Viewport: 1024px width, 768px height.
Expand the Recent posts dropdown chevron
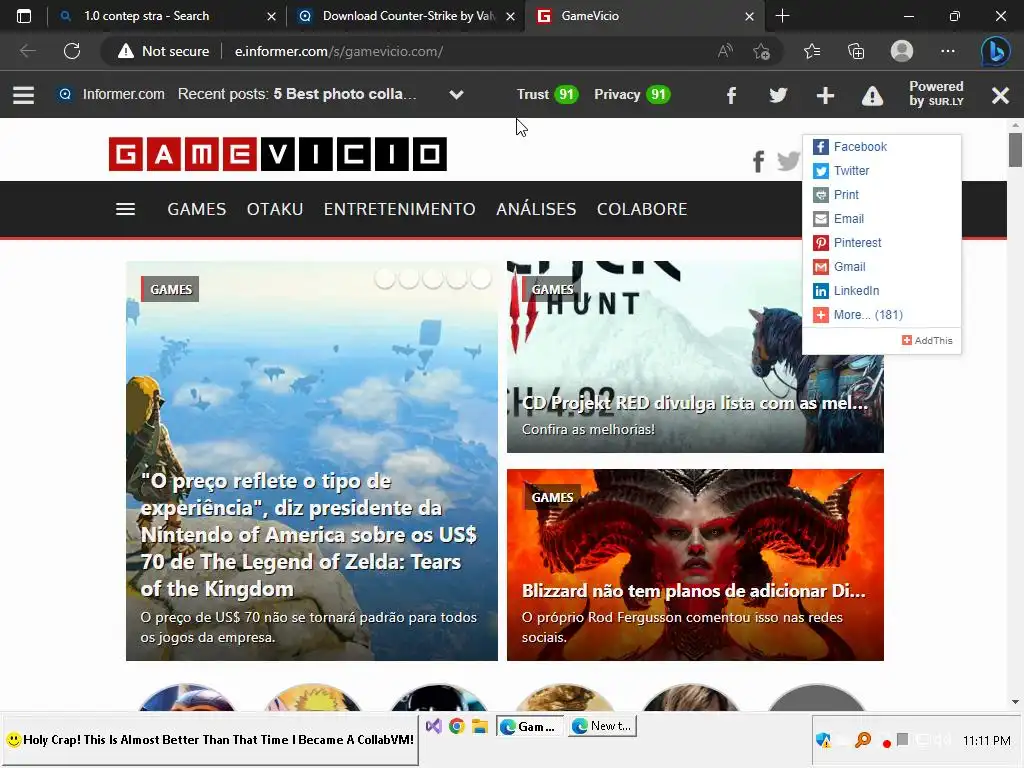pyautogui.click(x=456, y=95)
